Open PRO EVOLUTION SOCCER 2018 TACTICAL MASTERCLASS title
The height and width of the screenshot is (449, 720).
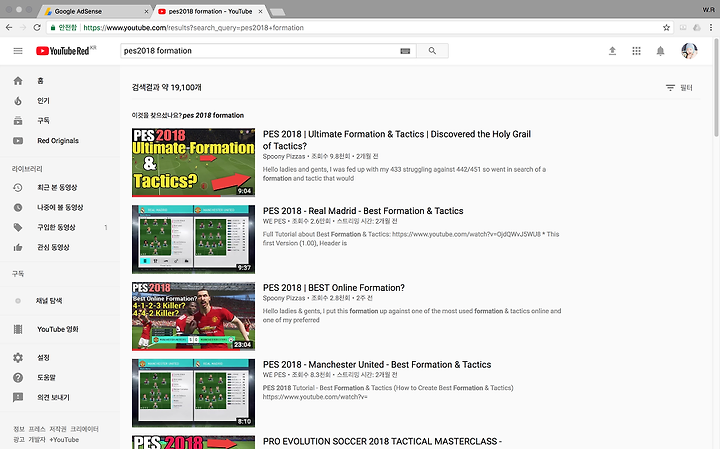382,442
